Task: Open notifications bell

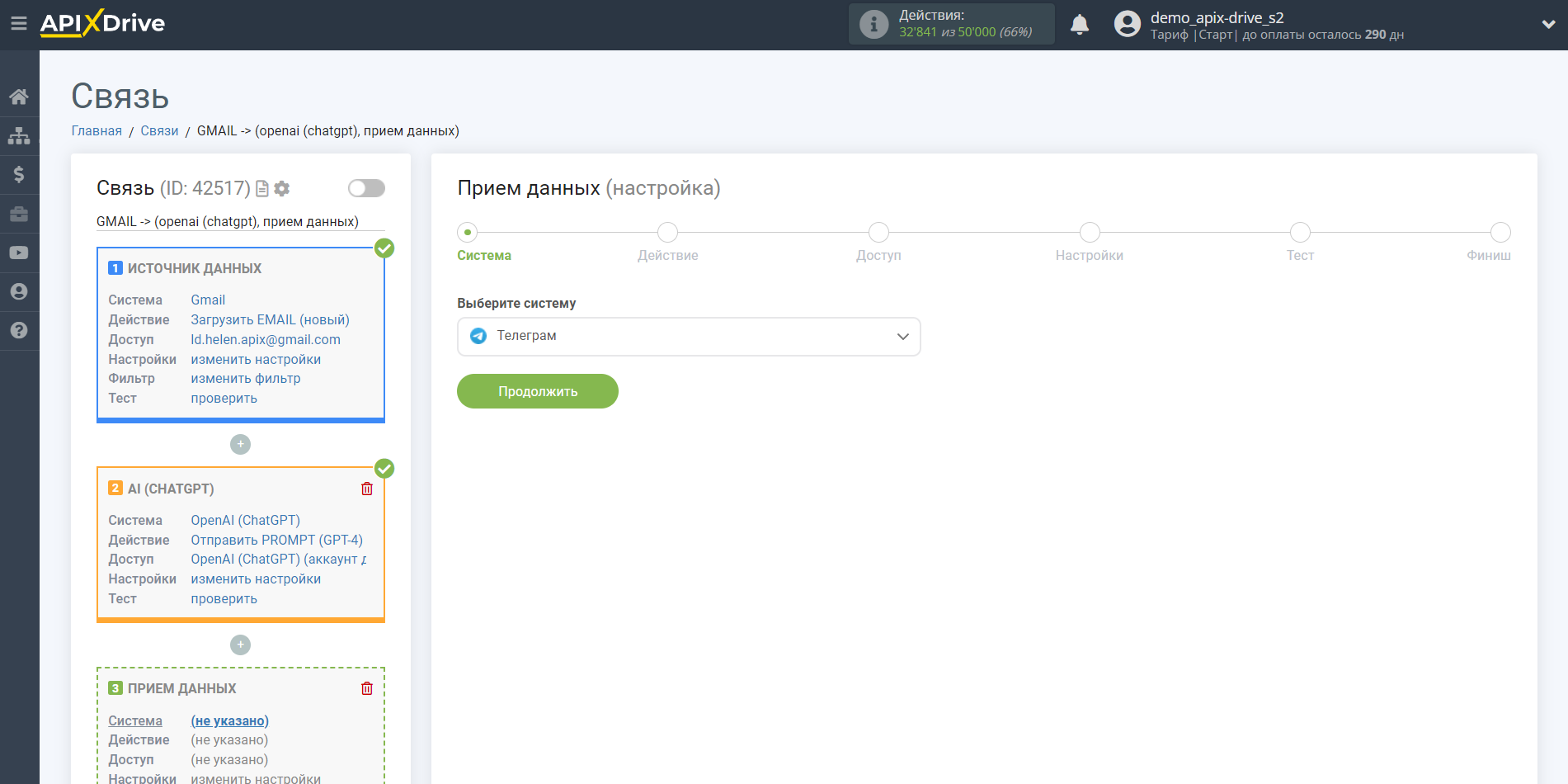Action: point(1080,25)
